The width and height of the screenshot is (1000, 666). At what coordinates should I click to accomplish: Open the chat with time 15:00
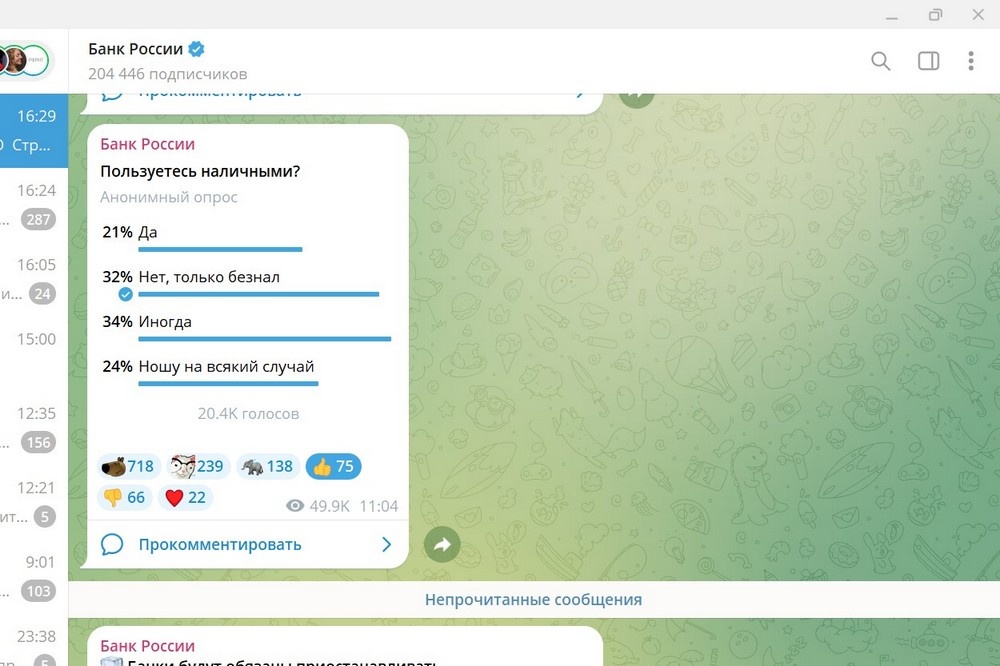(x=34, y=353)
